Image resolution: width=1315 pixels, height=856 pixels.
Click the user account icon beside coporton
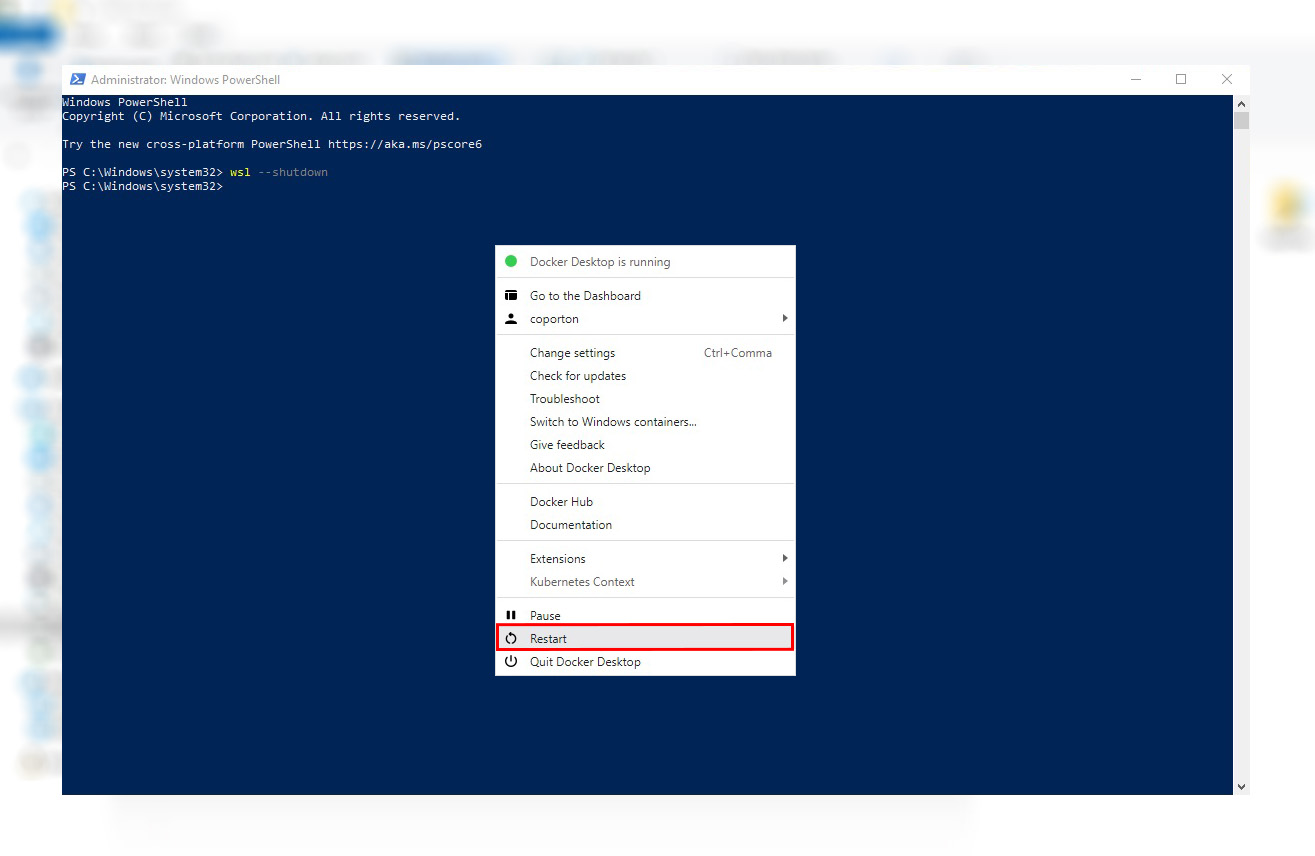[511, 319]
